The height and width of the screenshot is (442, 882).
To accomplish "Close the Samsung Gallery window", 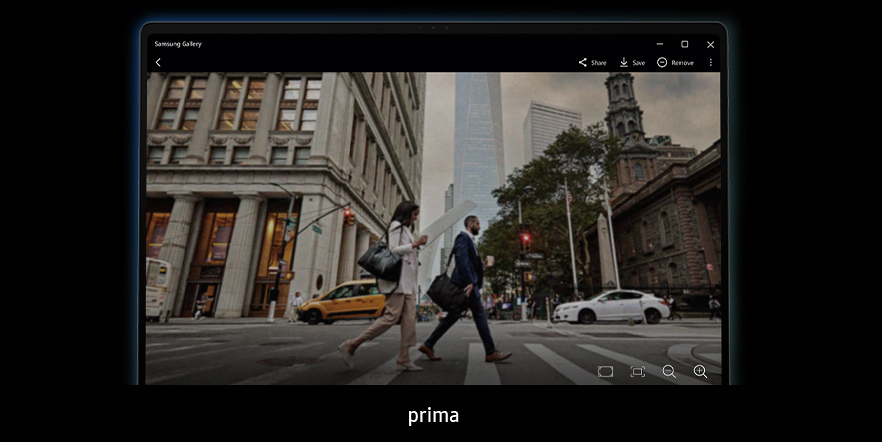I will (x=710, y=44).
